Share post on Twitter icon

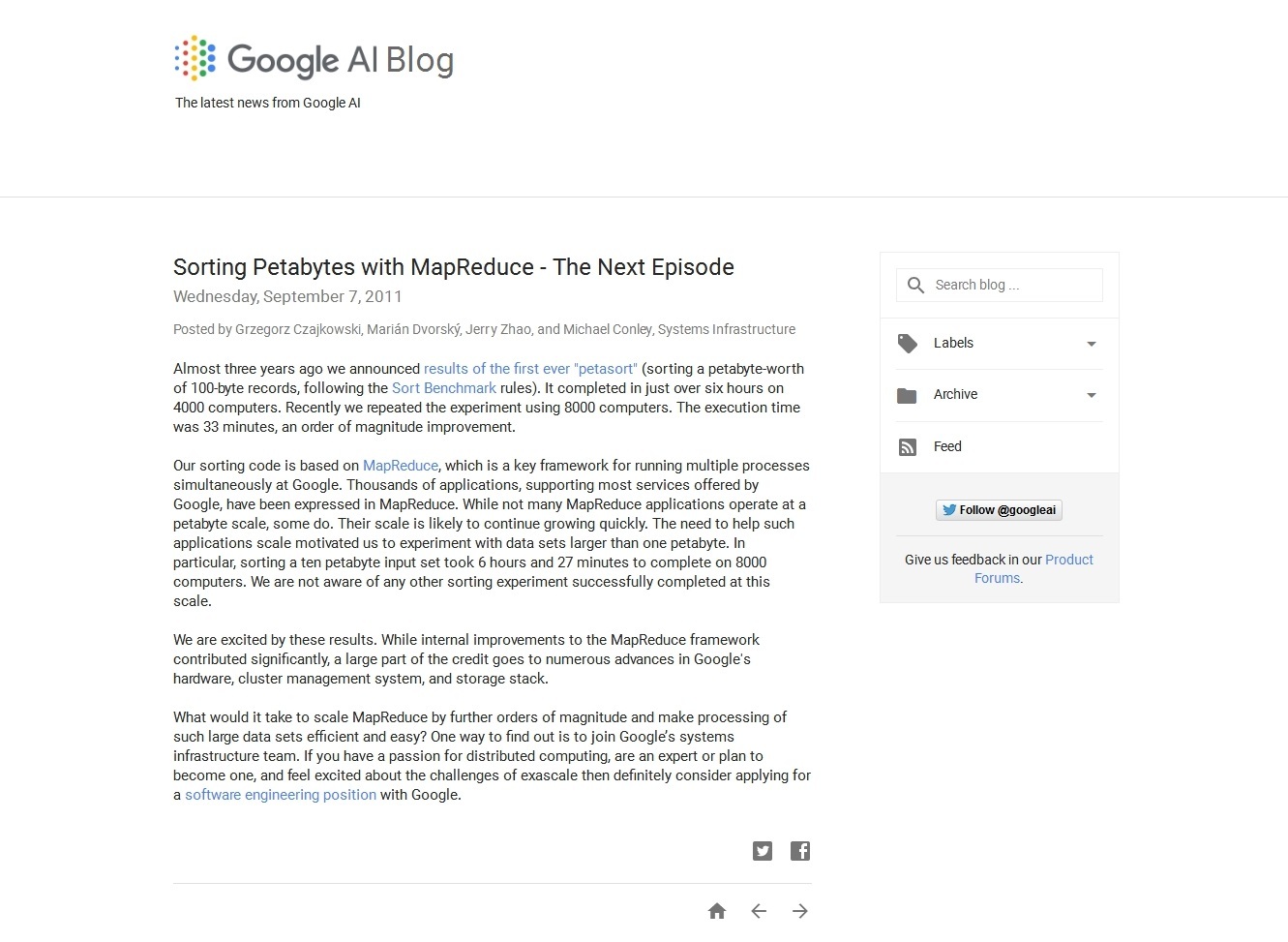(x=763, y=851)
